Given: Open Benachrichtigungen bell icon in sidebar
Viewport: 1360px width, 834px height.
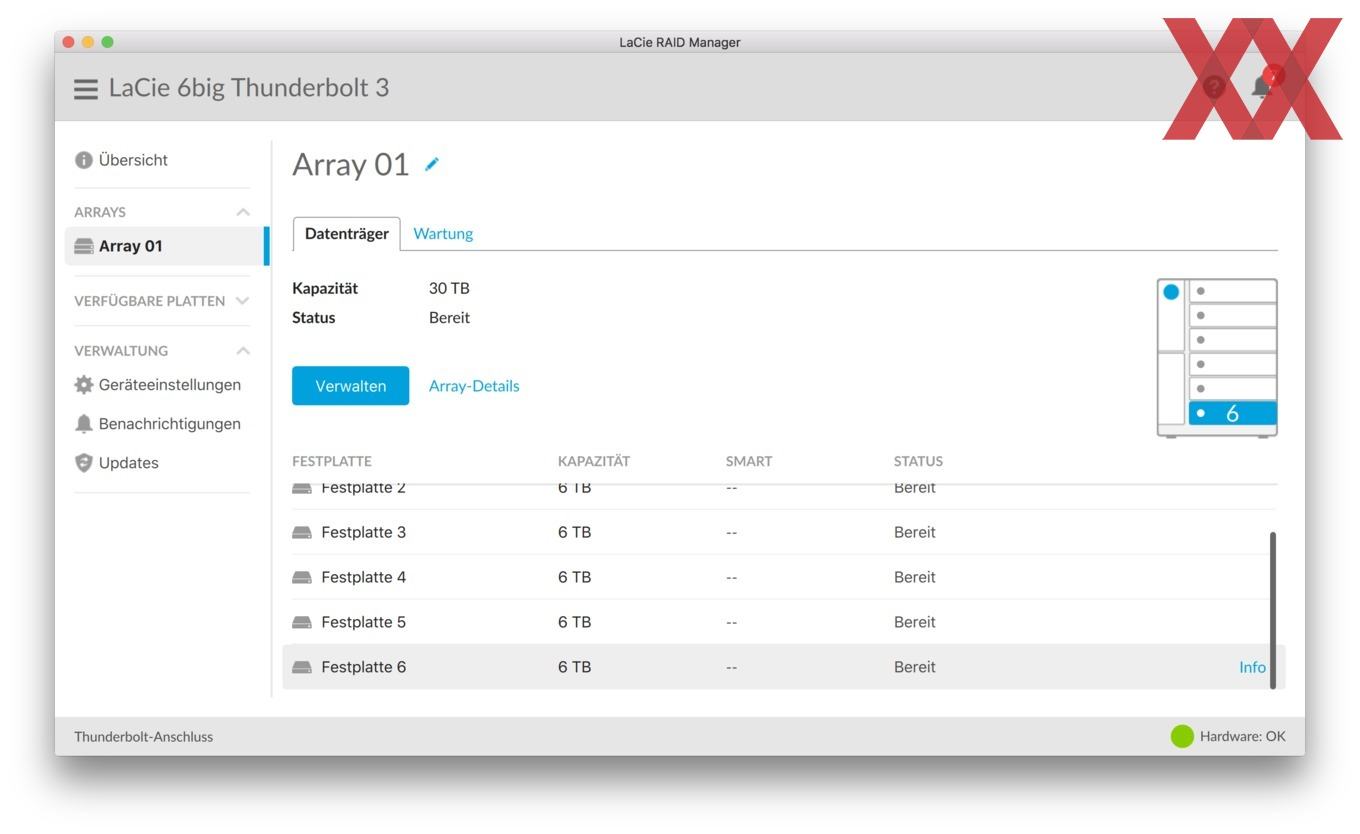Looking at the screenshot, I should pyautogui.click(x=84, y=424).
